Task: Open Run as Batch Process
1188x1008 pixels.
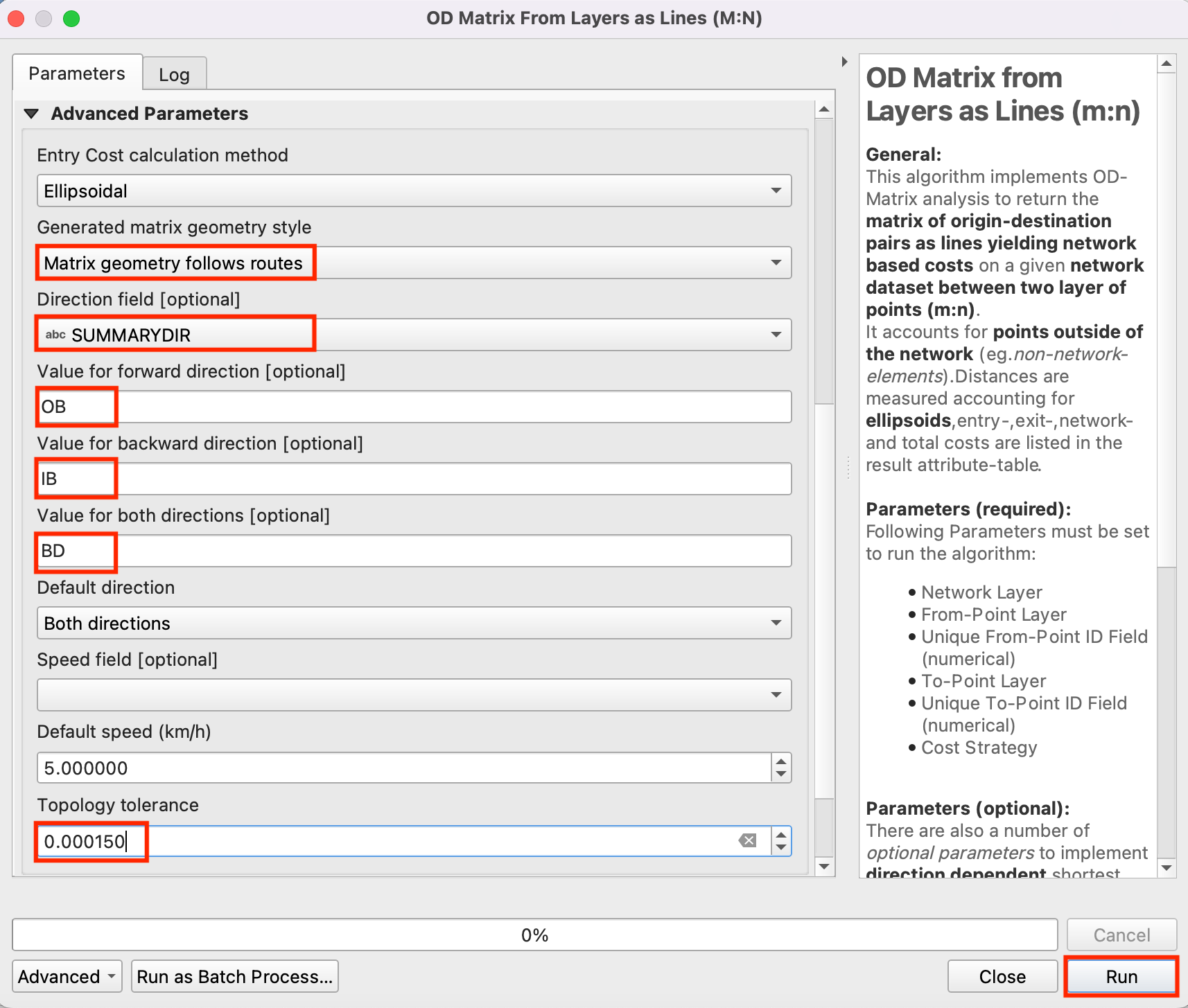Action: (234, 977)
